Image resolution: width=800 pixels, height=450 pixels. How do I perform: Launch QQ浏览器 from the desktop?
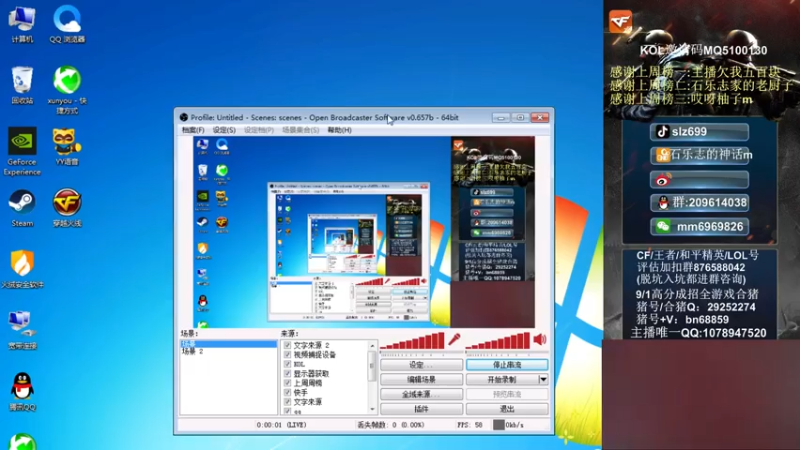pos(67,24)
